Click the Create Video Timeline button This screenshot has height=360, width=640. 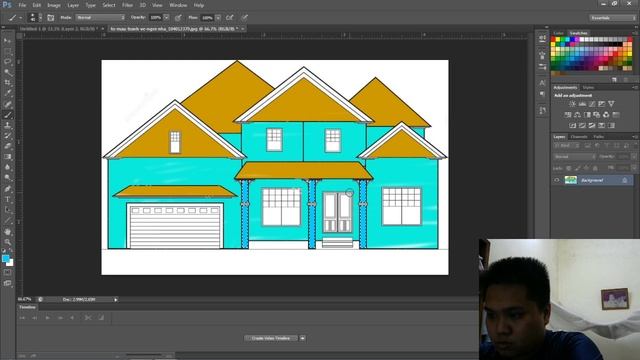click(x=271, y=338)
